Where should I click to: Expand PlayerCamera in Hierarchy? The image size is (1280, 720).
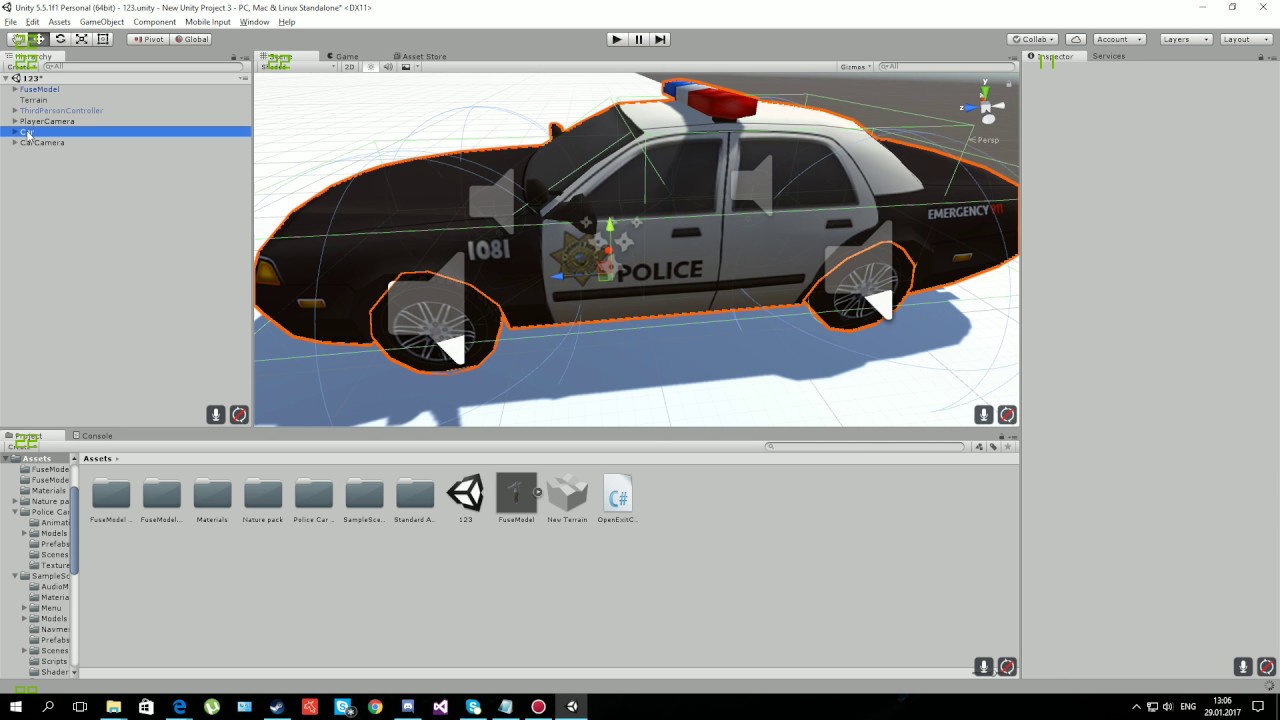coord(15,121)
